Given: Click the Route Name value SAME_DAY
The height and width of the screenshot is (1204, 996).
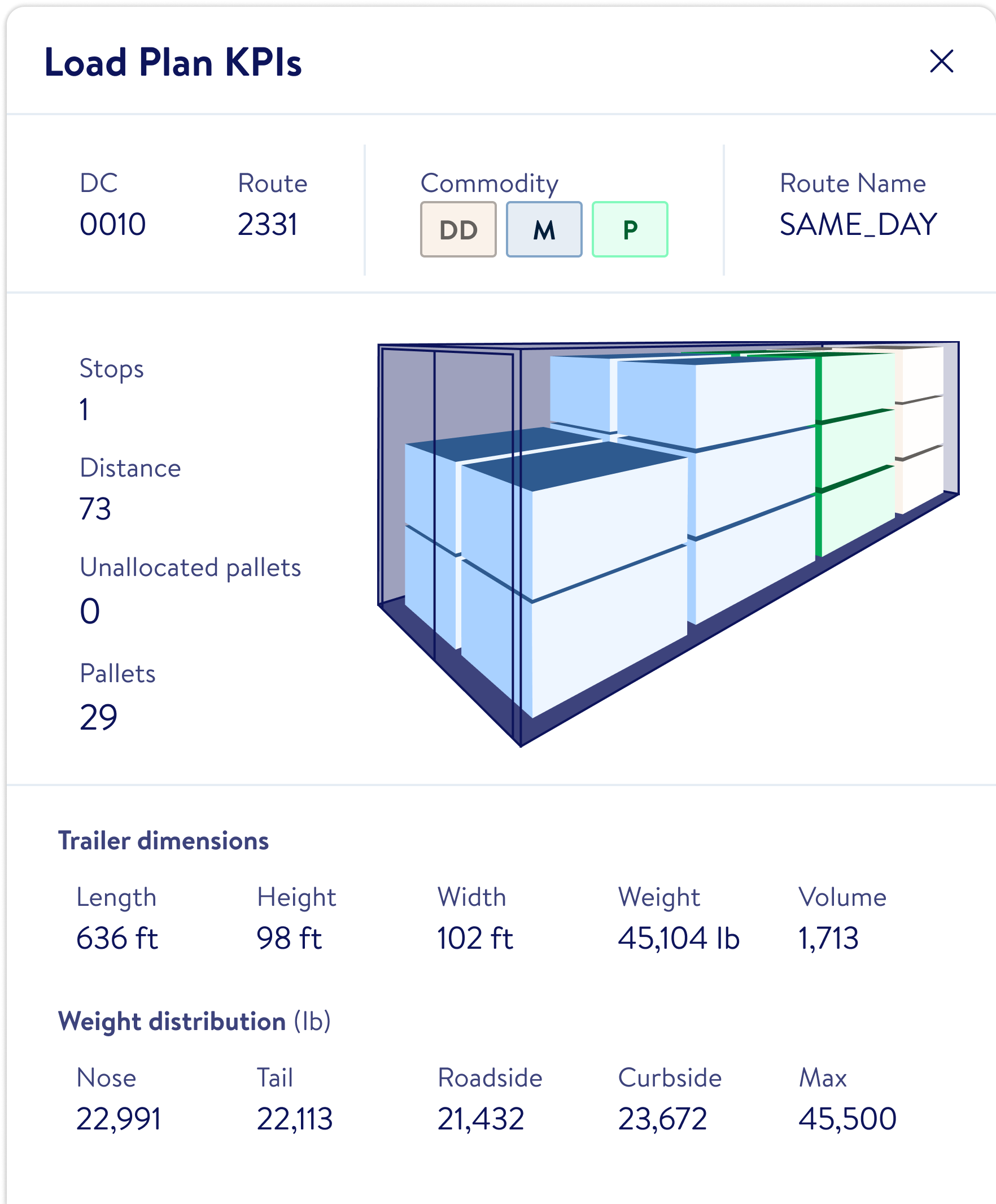Looking at the screenshot, I should pyautogui.click(x=858, y=224).
